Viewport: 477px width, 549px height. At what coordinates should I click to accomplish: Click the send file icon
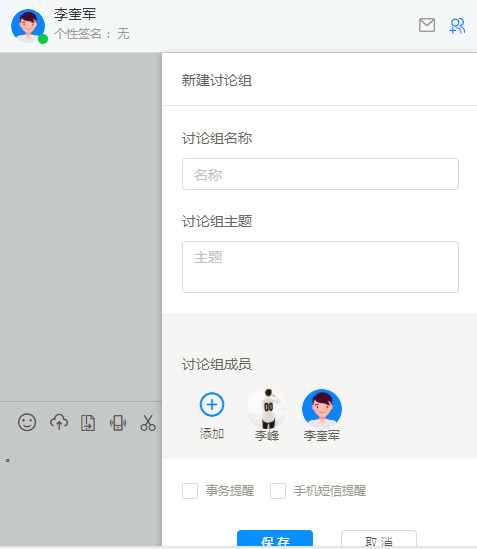tap(88, 423)
